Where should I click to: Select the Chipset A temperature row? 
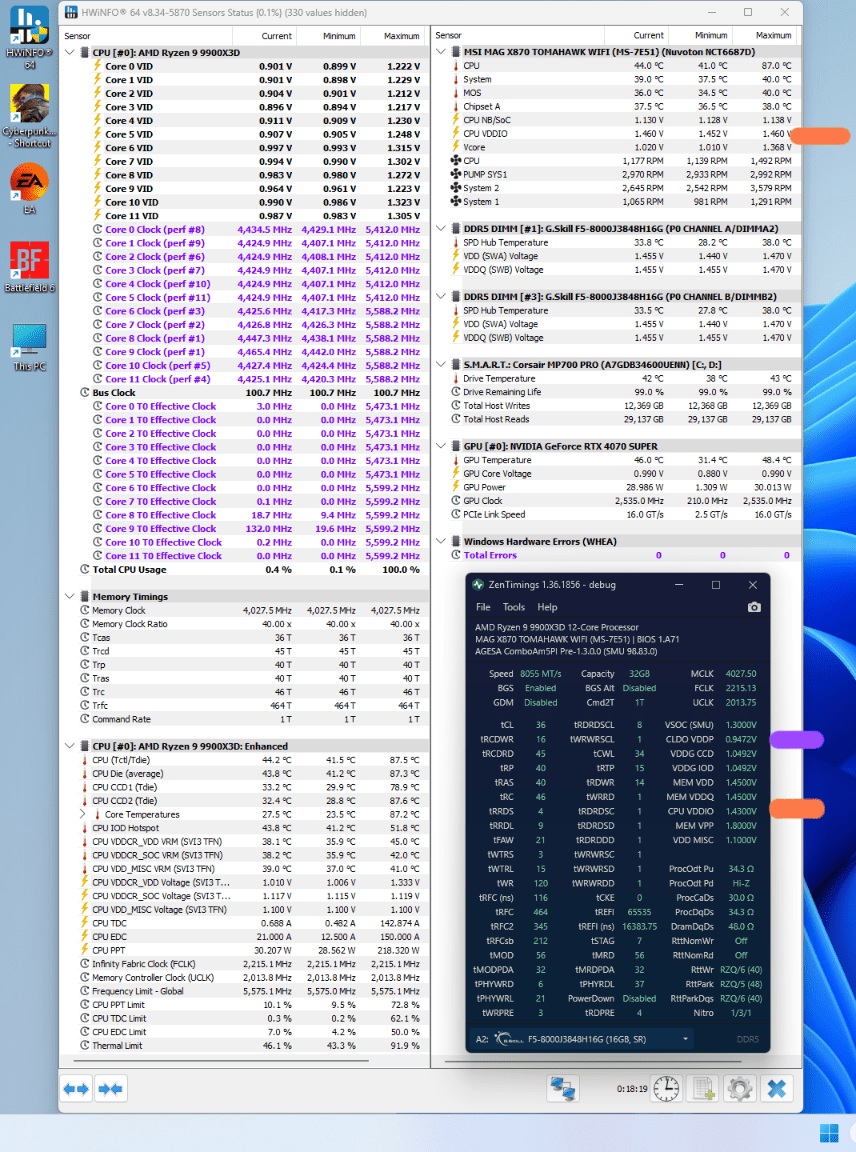tap(616, 107)
